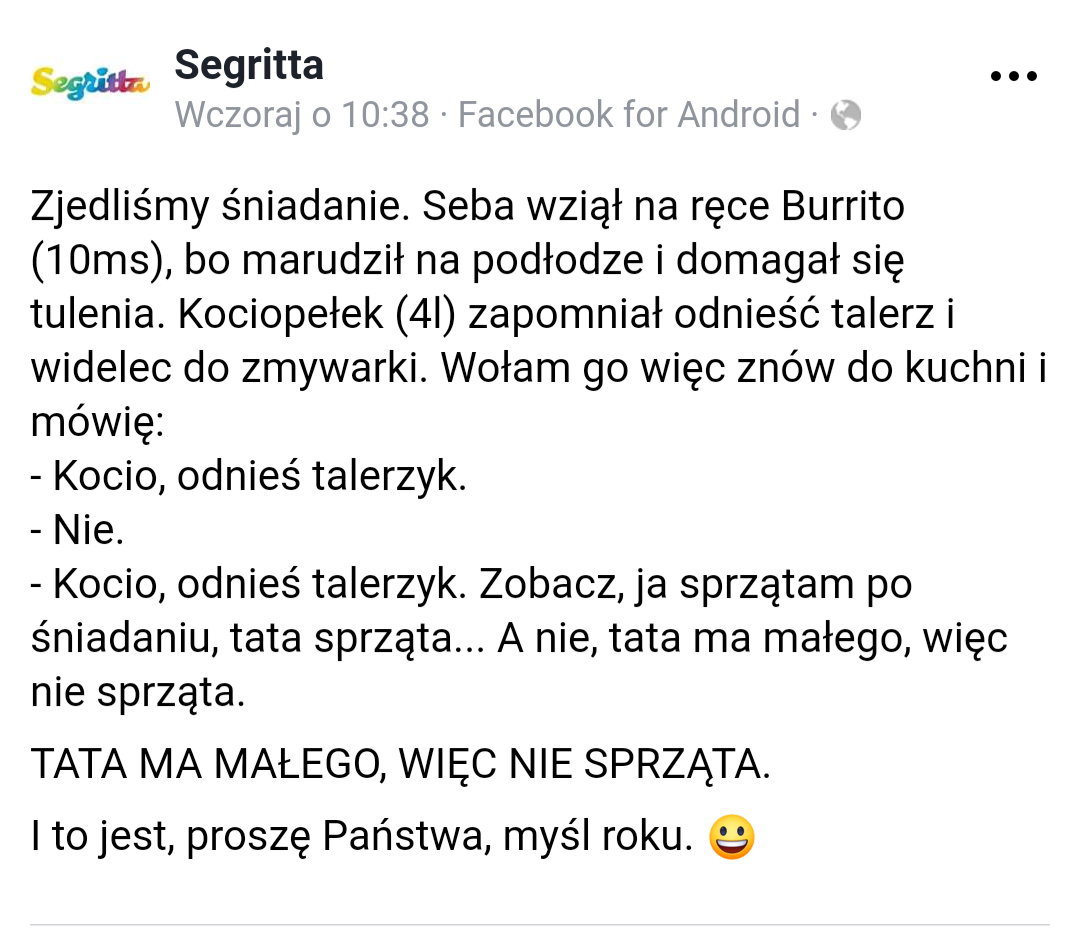This screenshot has height=936, width=1080.
Task: Click the opening line starting Zjedliśmy śniadanie
Action: (467, 207)
